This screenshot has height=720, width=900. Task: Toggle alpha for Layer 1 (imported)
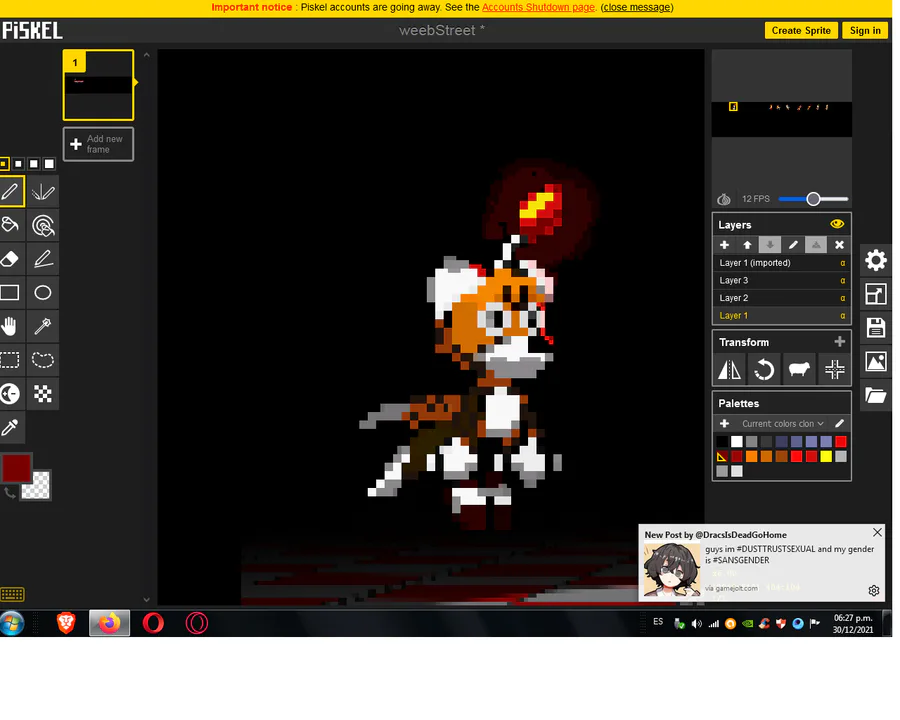(843, 263)
